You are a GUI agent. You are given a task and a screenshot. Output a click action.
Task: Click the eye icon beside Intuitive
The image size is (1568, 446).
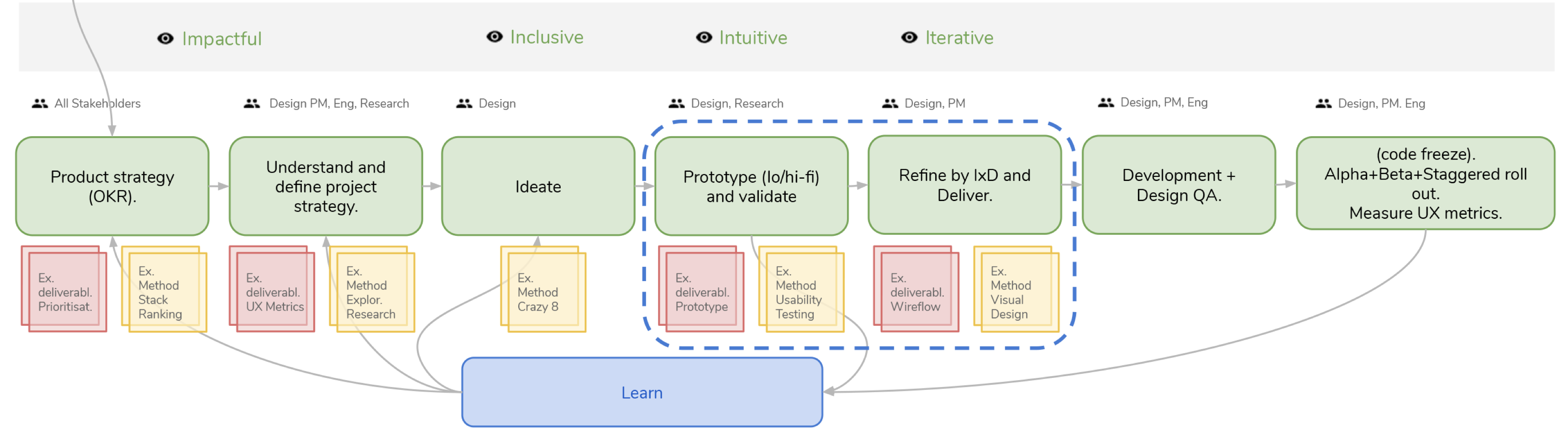[x=704, y=38]
